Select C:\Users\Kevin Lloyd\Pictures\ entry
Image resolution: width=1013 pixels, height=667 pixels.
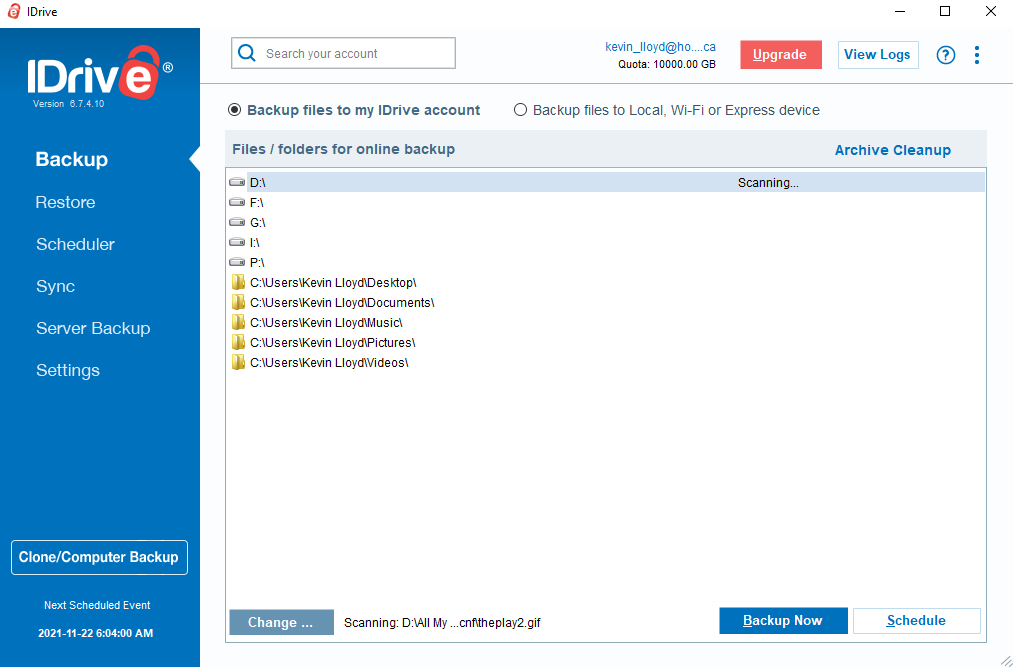(x=333, y=343)
